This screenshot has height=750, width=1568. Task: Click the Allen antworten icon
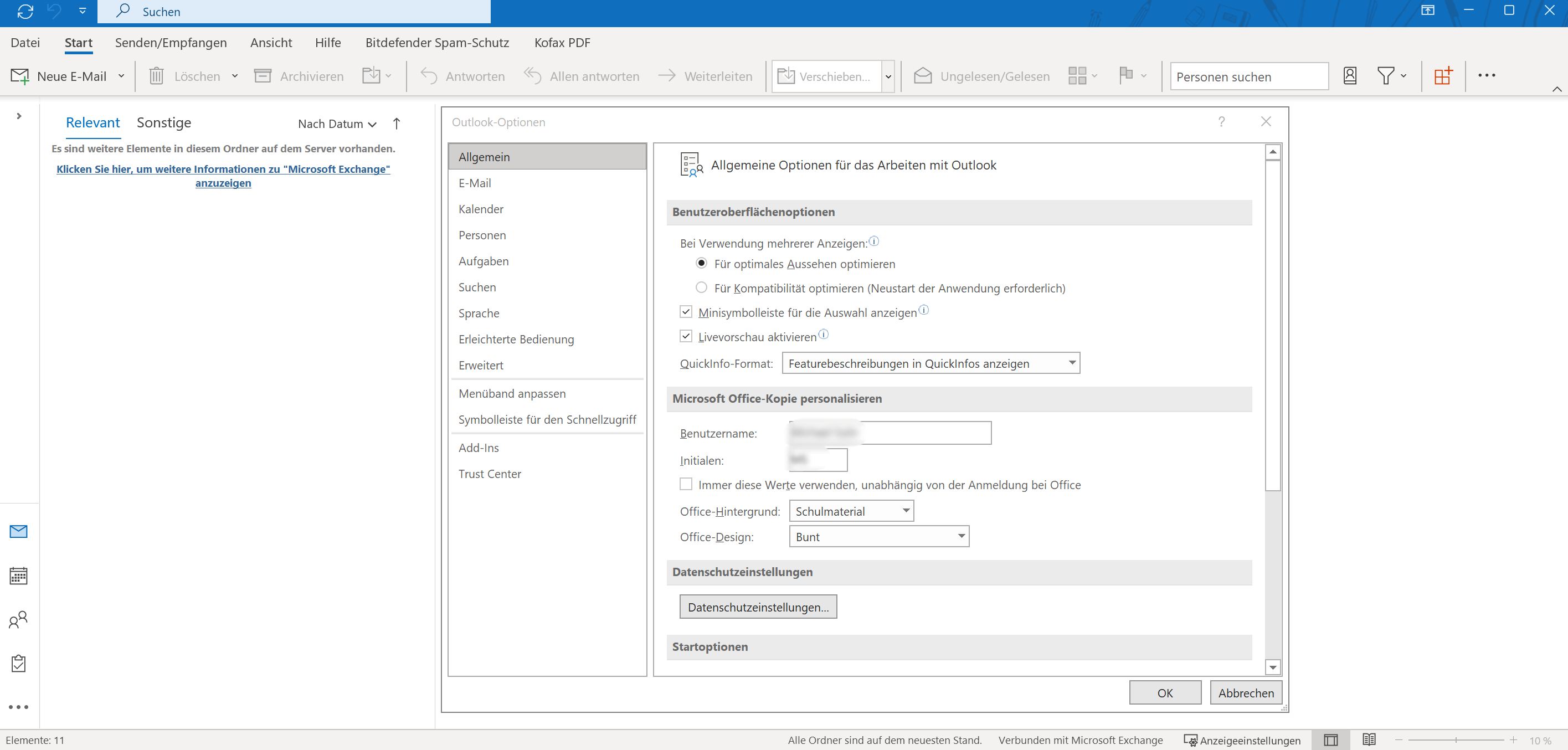point(533,76)
